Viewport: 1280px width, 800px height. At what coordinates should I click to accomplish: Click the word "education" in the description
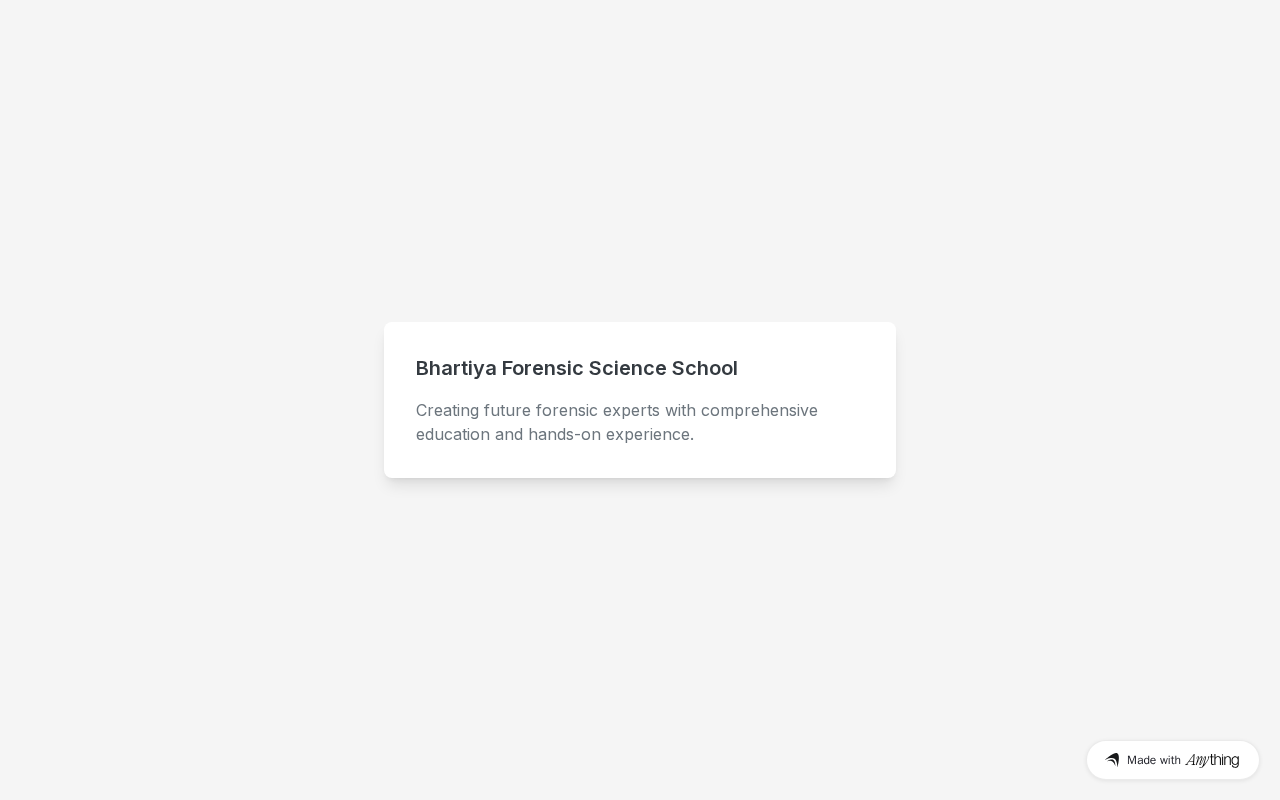[x=453, y=434]
